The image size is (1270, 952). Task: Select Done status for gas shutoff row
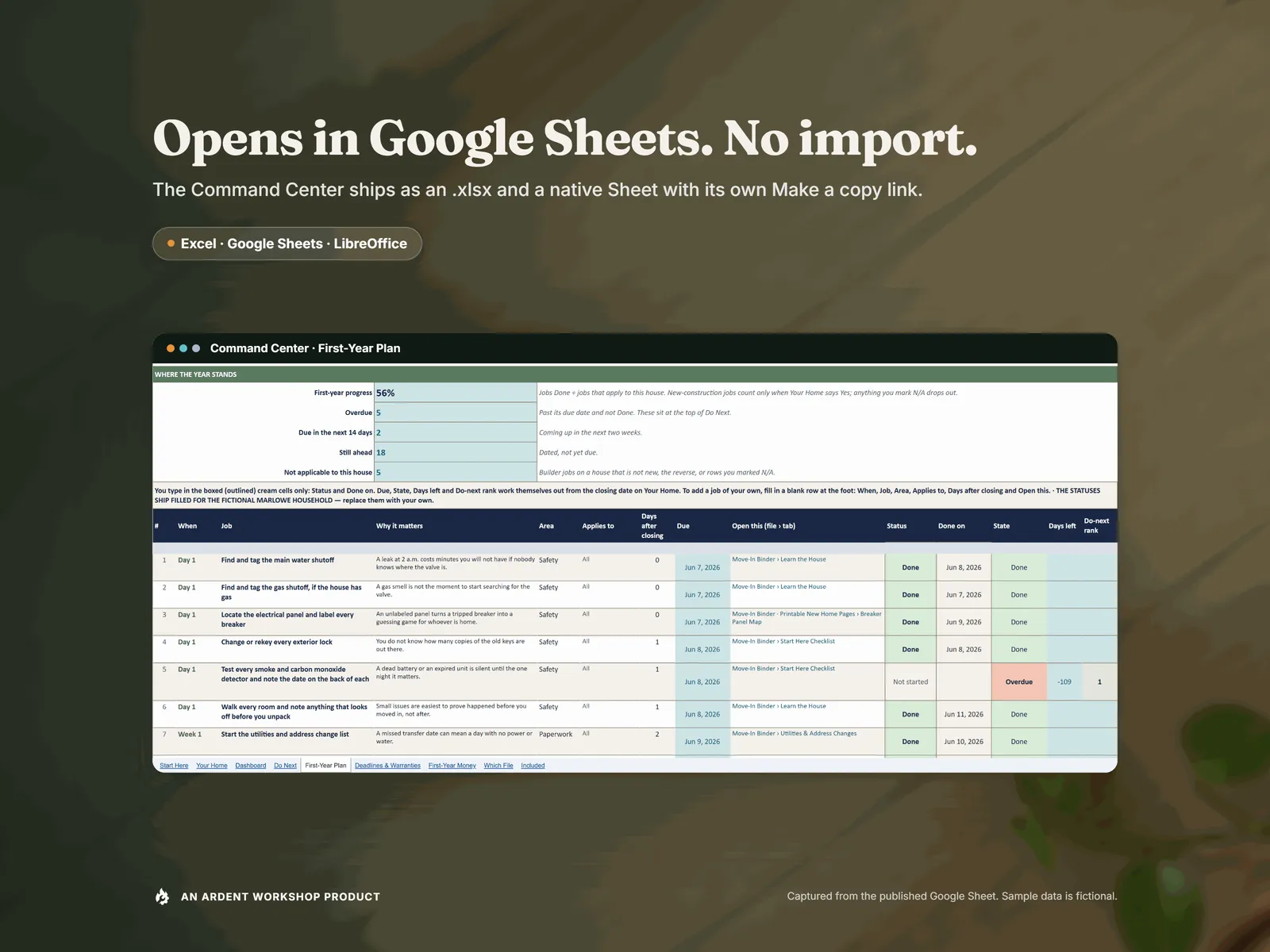(910, 595)
